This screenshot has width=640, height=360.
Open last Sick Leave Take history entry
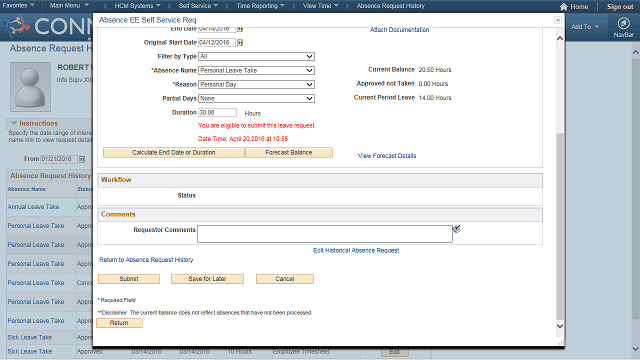pyautogui.click(x=30, y=351)
